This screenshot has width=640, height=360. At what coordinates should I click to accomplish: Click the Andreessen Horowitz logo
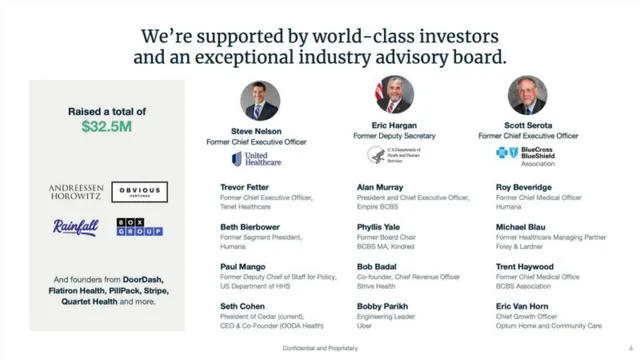click(x=76, y=192)
